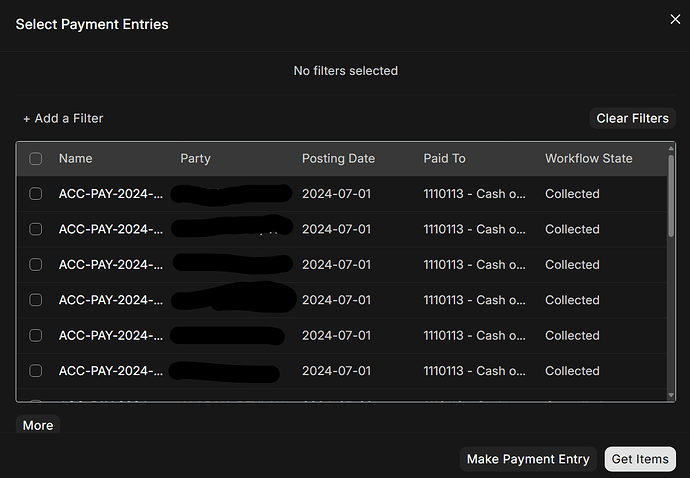
Task: Click the Get Items button
Action: tap(640, 459)
